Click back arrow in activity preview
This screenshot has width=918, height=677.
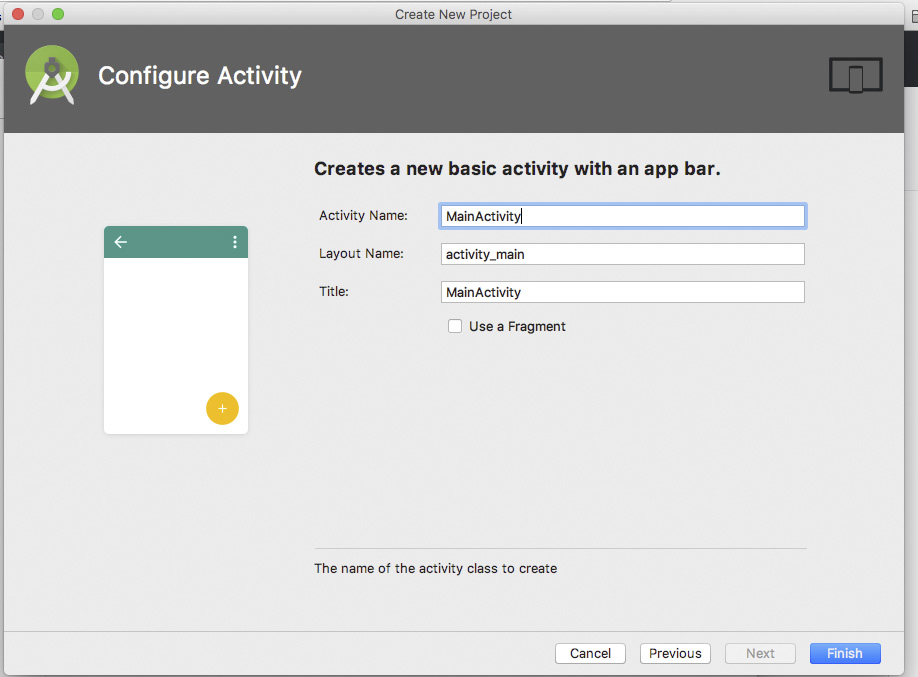coord(121,242)
